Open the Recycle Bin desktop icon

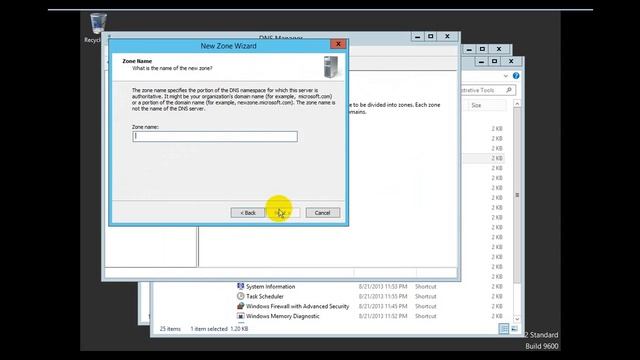pos(98,24)
